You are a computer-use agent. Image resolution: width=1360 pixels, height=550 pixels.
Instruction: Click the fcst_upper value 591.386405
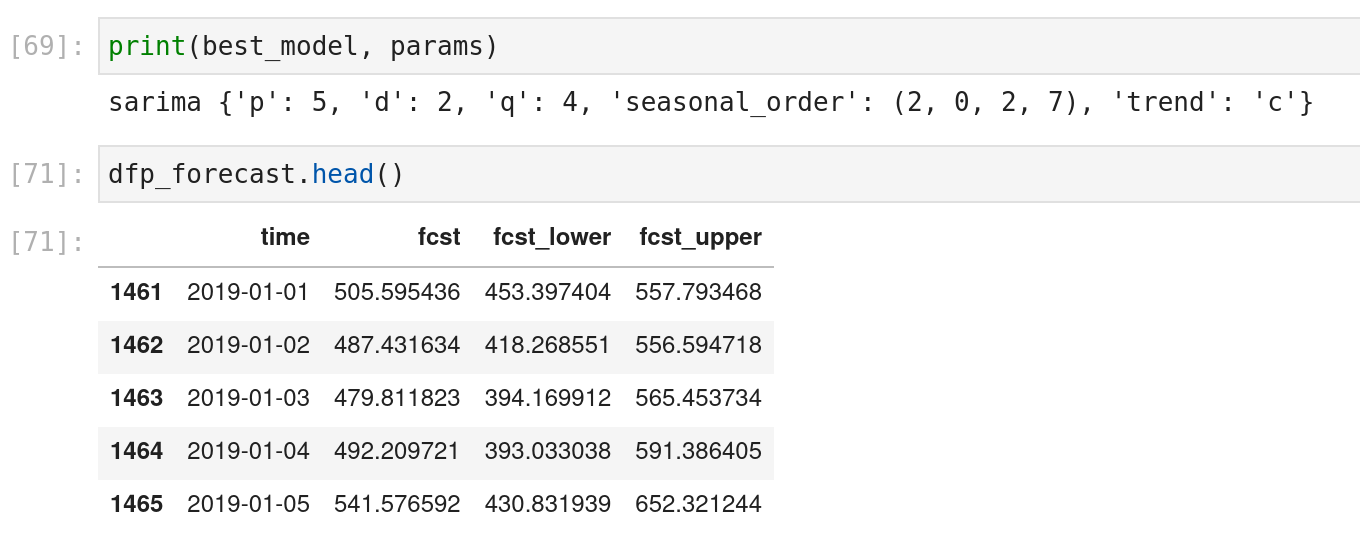pos(698,451)
